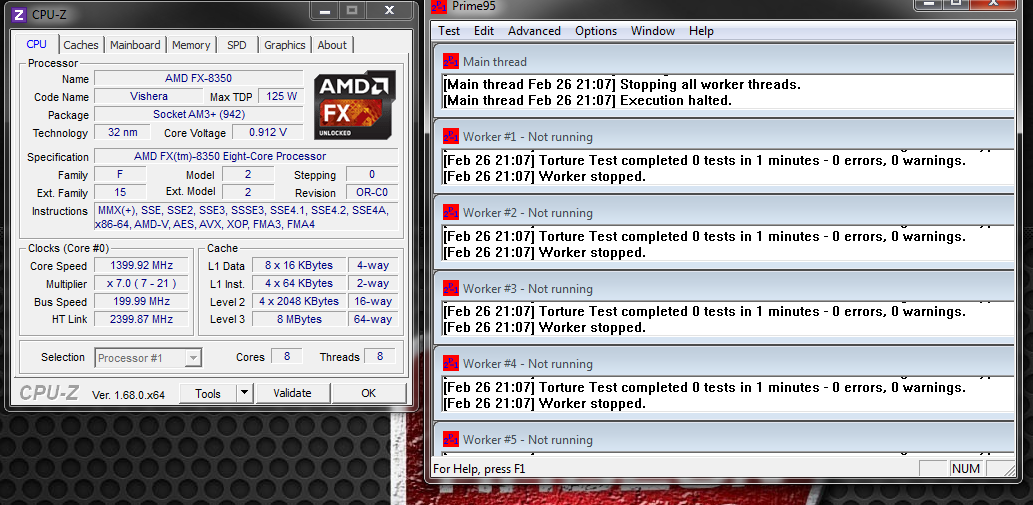Click the Socket AM3+ (942) package value
The width and height of the screenshot is (1033, 505).
[x=198, y=114]
